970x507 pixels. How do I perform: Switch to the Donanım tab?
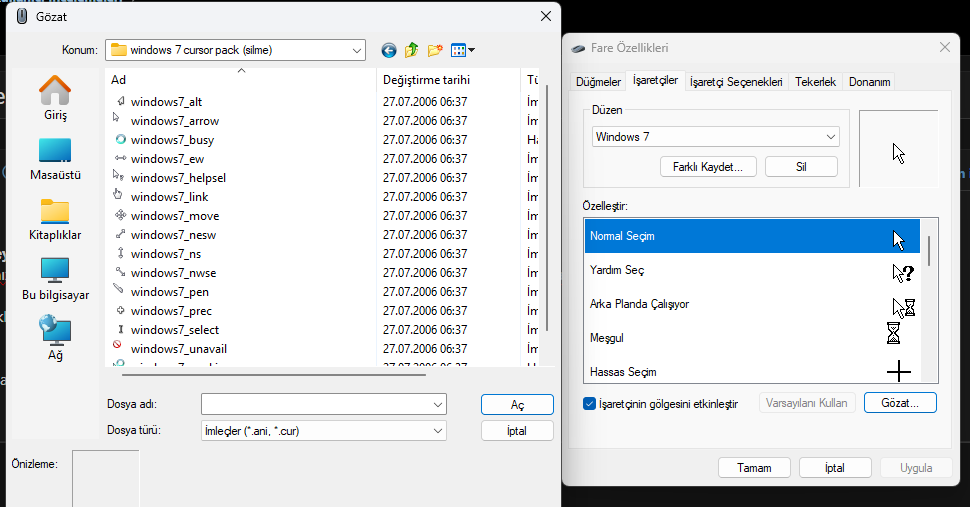(869, 82)
